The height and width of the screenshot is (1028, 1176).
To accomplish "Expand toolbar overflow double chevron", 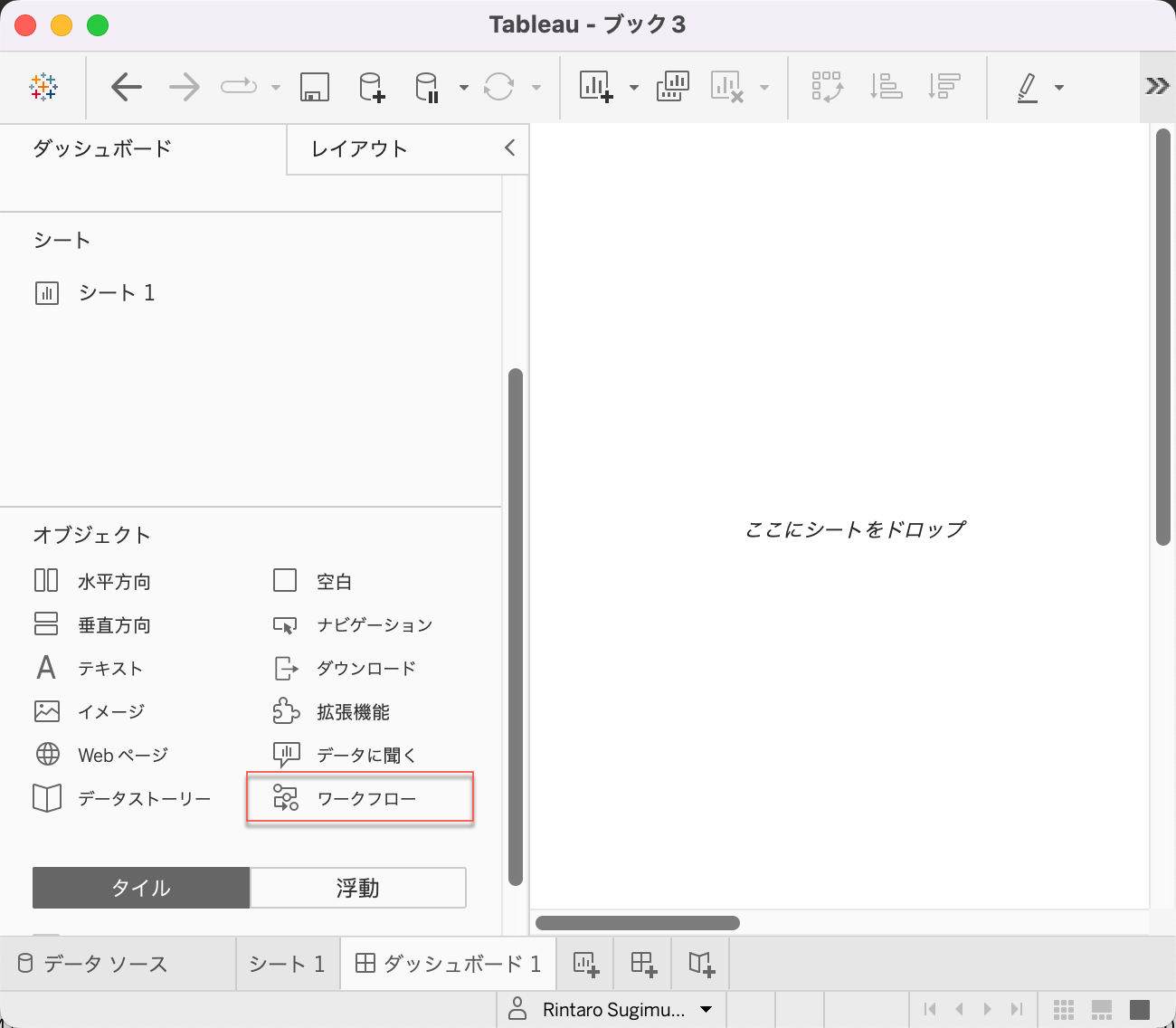I will point(1157,86).
